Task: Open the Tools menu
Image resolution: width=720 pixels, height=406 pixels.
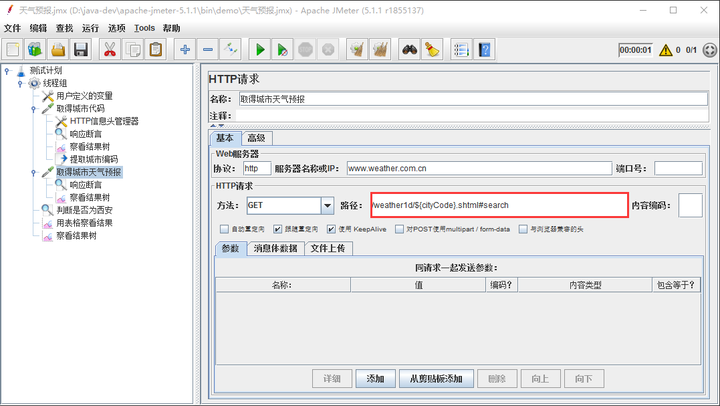Action: (x=144, y=28)
